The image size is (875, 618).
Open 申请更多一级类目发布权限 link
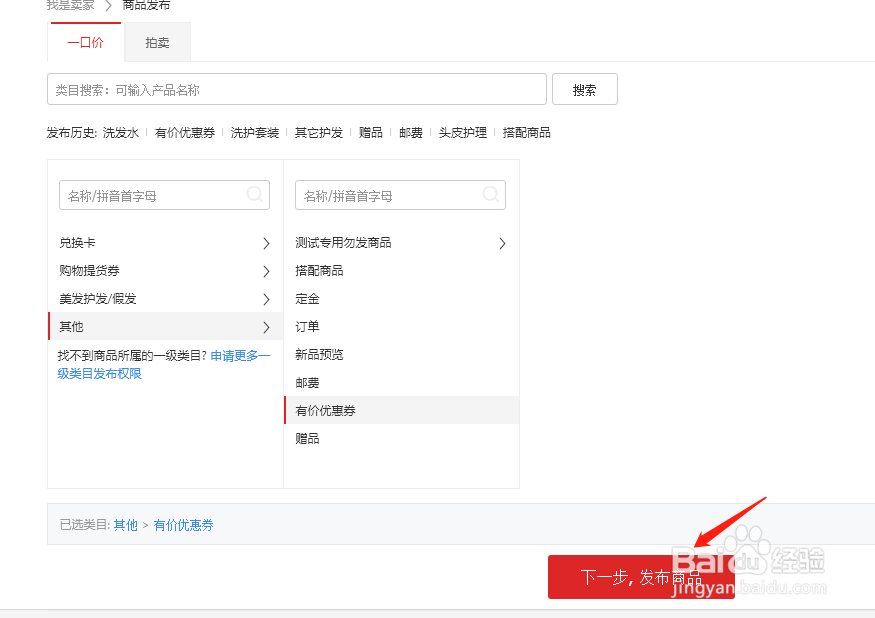click(164, 365)
